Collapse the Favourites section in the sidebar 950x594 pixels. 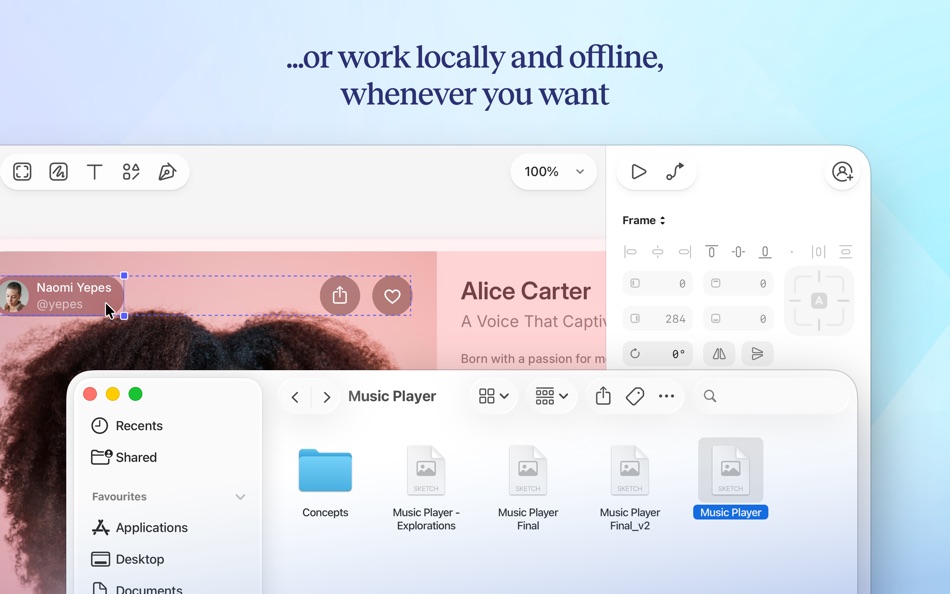(x=240, y=496)
